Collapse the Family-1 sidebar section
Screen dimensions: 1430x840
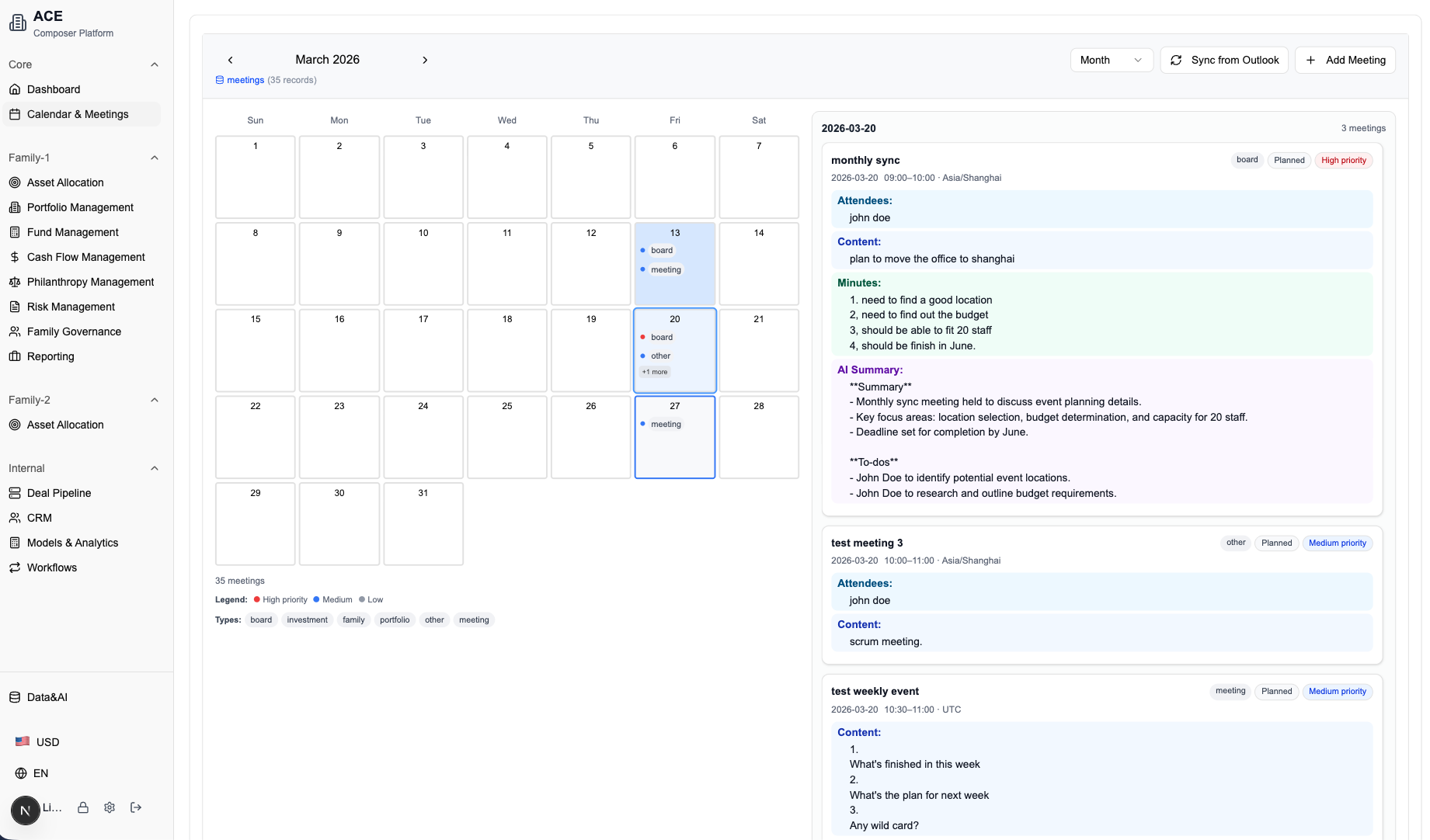[155, 158]
